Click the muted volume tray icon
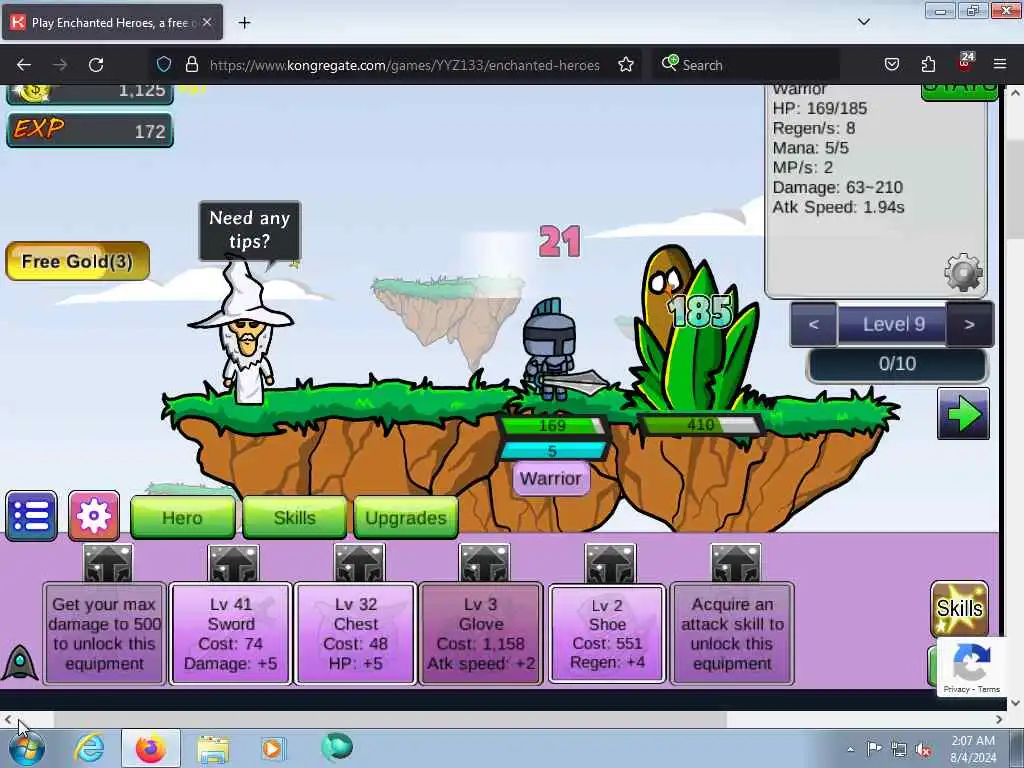 pyautogui.click(x=923, y=750)
